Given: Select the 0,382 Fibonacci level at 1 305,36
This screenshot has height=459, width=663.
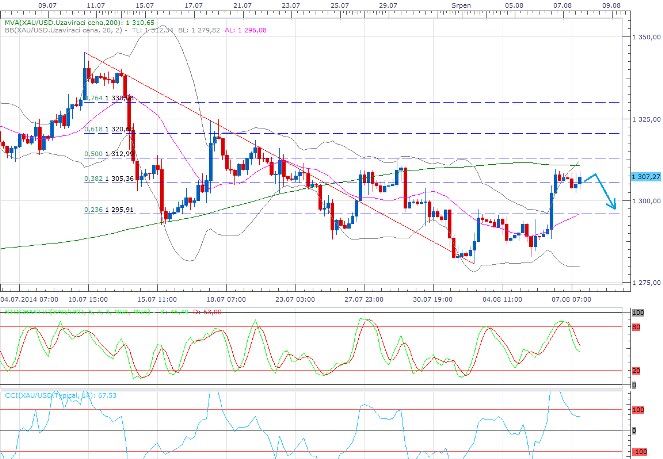Looking at the screenshot, I should pos(110,180).
